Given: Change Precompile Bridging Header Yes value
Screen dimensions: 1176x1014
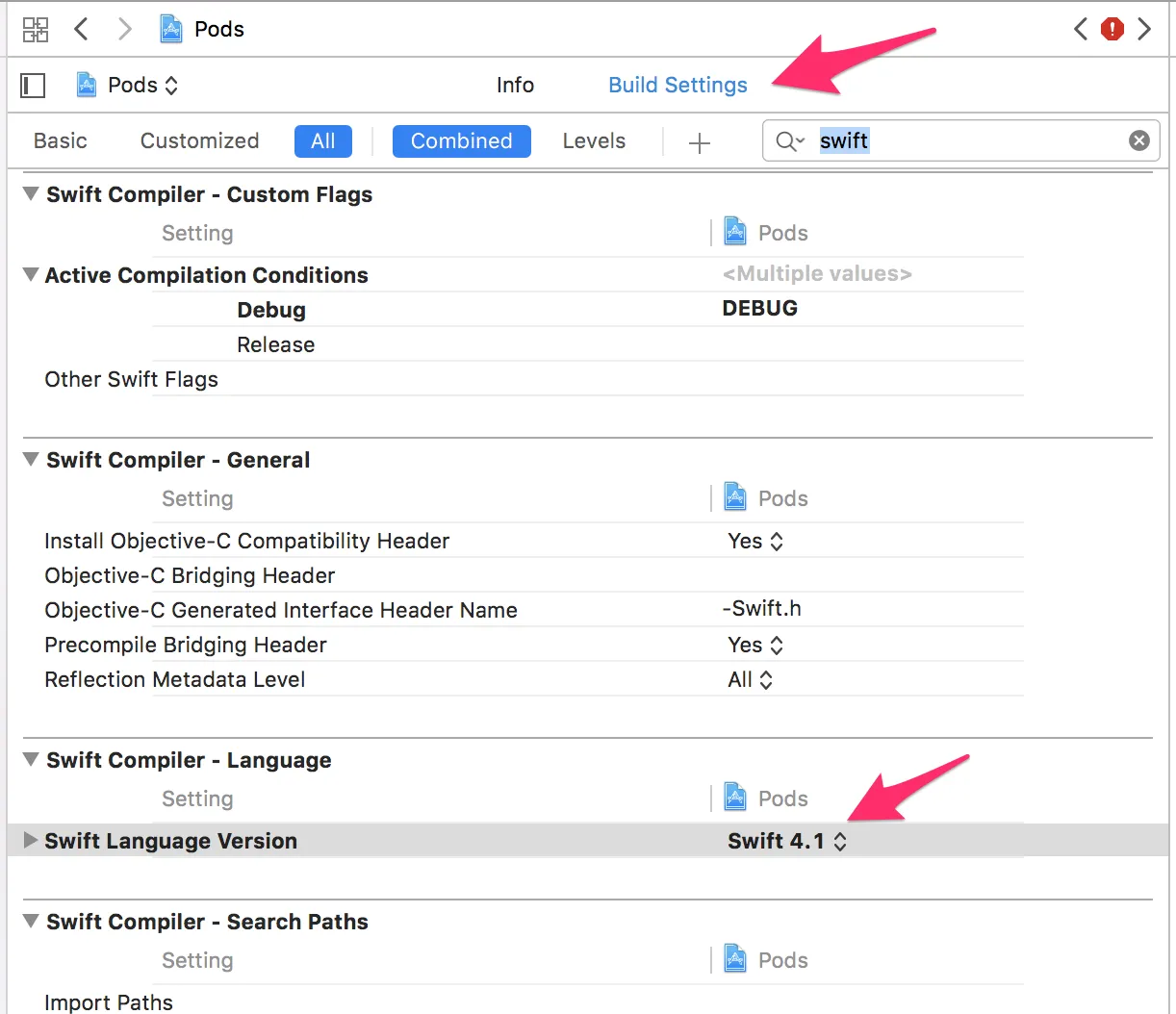Looking at the screenshot, I should click(755, 645).
